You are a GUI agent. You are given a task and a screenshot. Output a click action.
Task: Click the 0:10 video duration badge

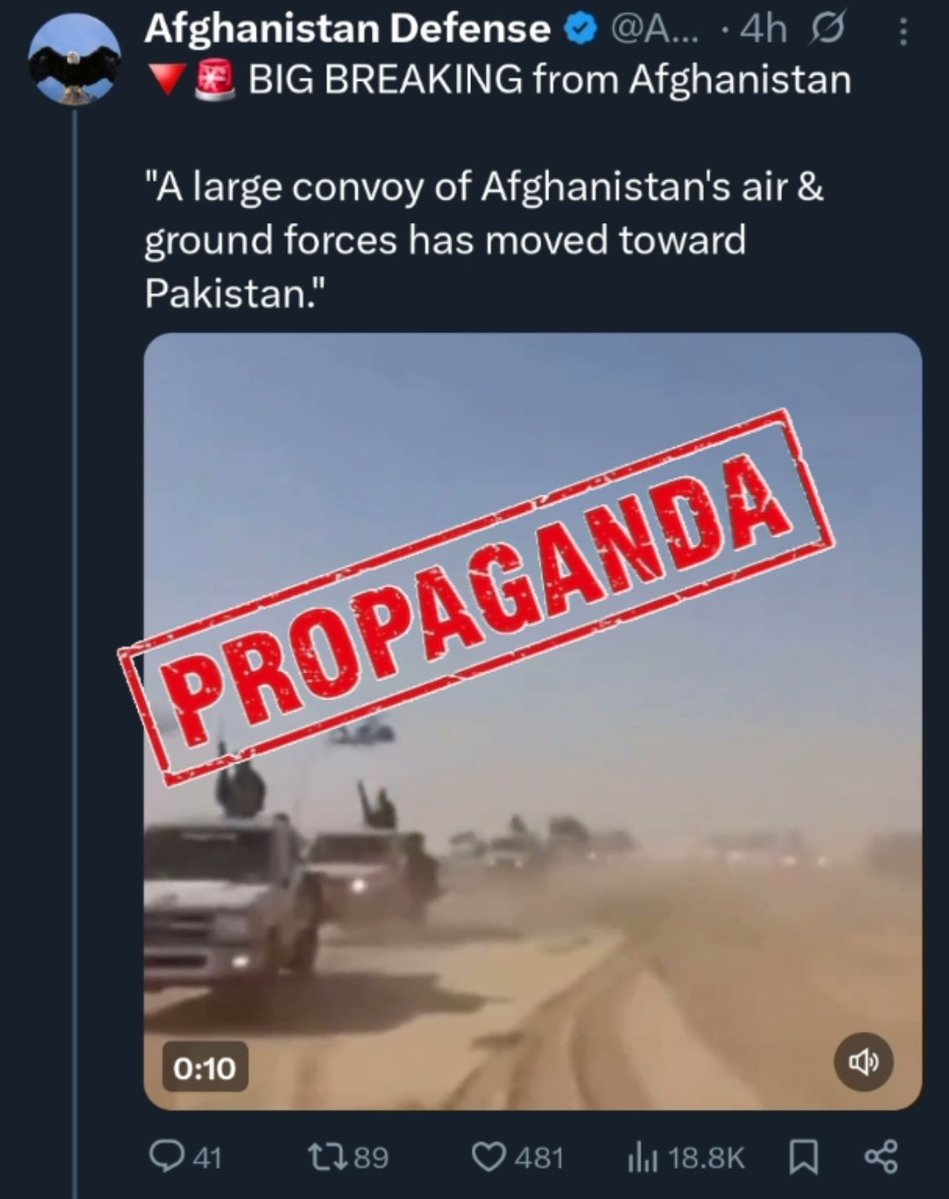(204, 1067)
